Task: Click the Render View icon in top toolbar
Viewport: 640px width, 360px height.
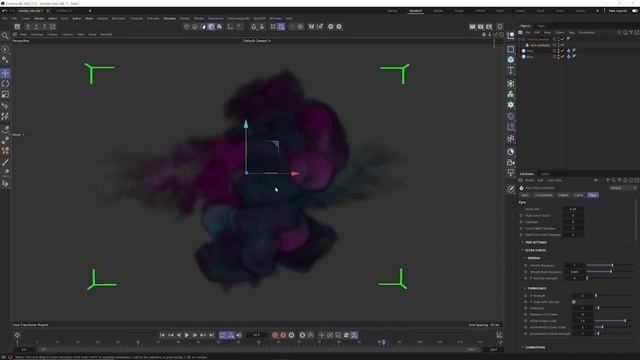Action: tap(472, 27)
